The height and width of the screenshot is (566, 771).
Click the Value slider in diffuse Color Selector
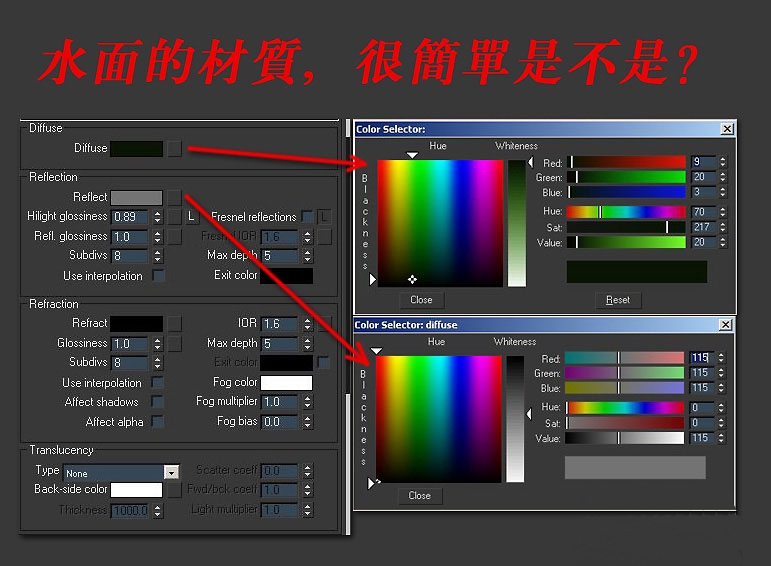pos(624,438)
